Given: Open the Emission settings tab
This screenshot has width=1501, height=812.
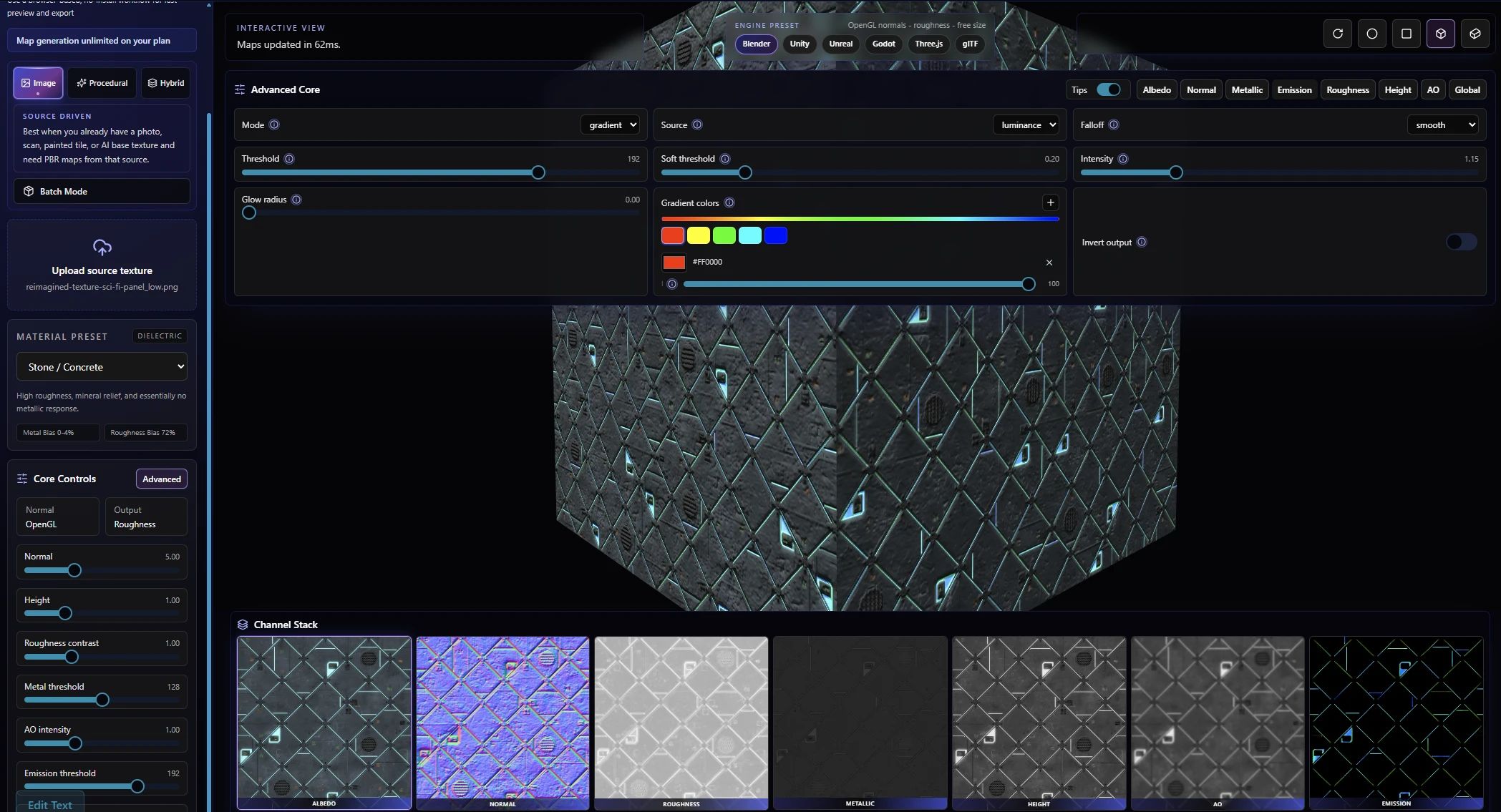Looking at the screenshot, I should [1294, 89].
